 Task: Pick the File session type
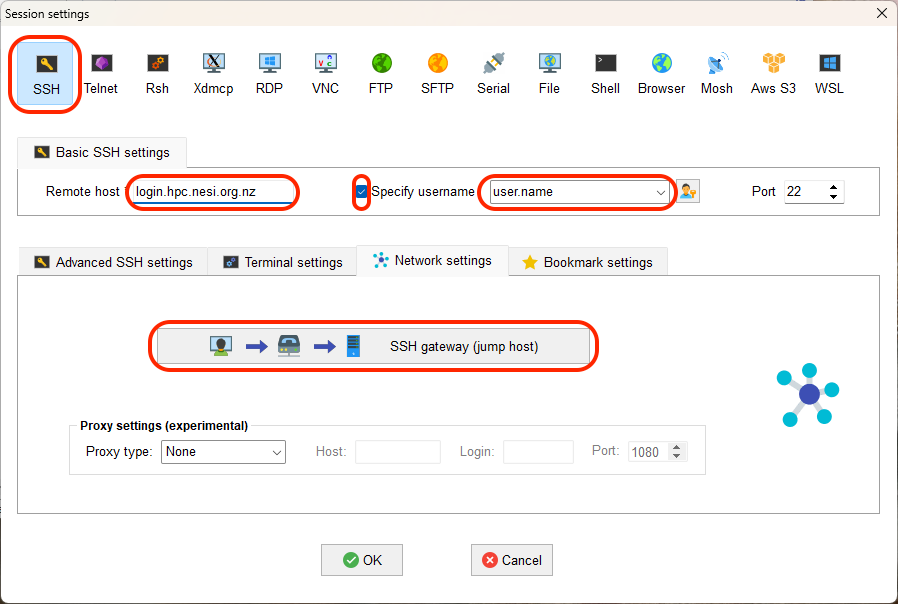(549, 74)
